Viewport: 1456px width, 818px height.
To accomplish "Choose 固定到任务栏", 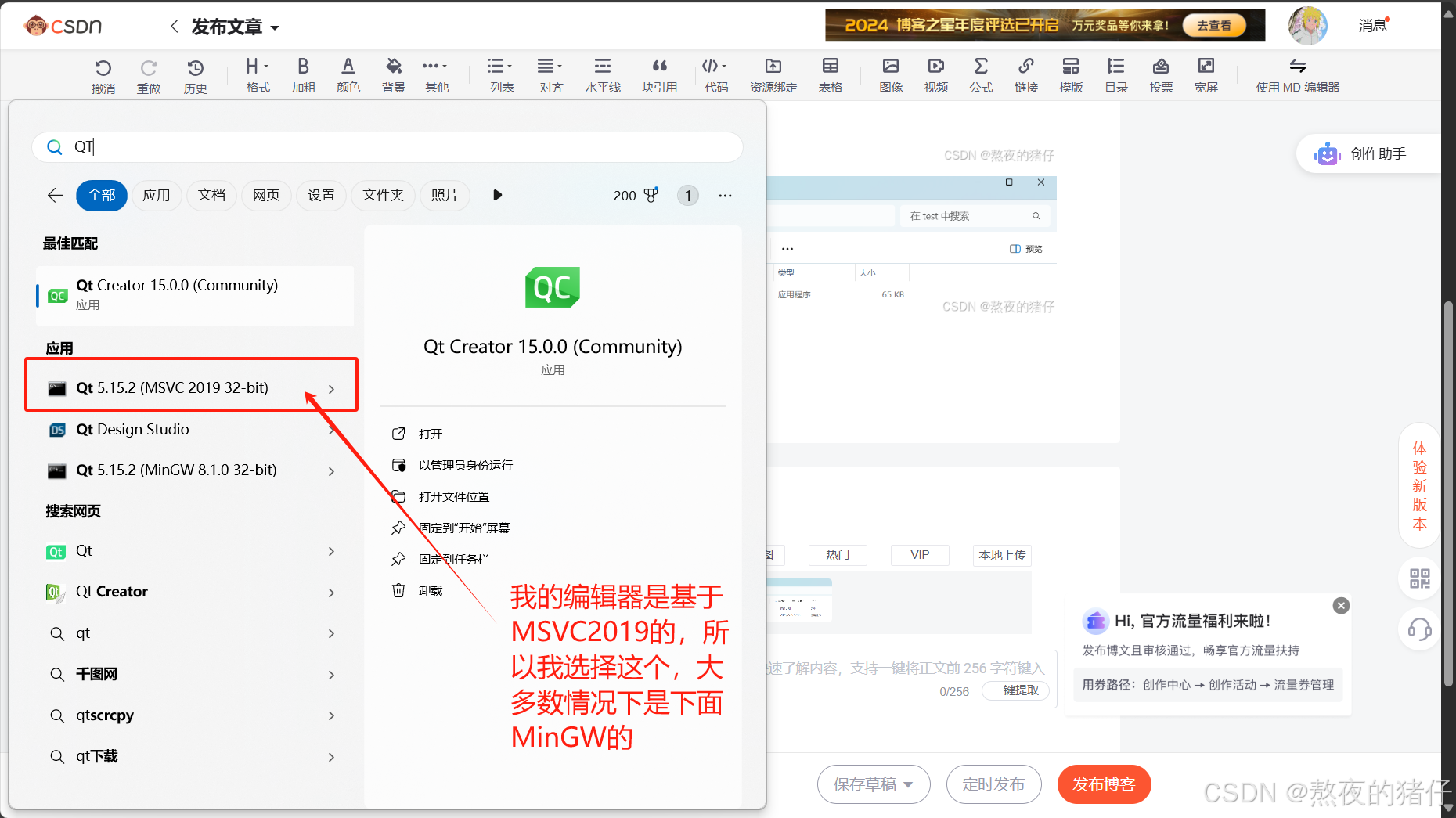I will (453, 559).
